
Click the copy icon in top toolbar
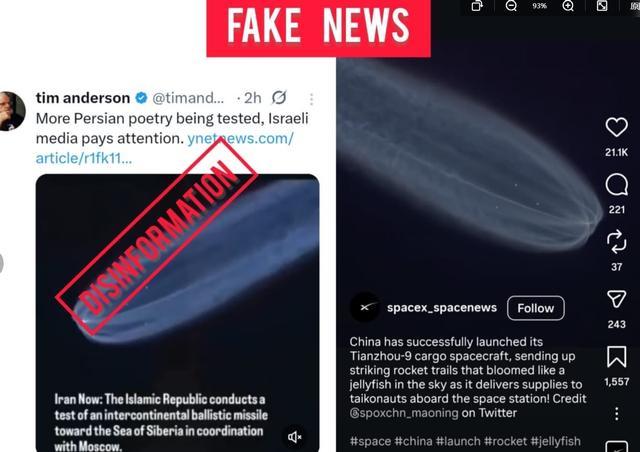[x=477, y=6]
